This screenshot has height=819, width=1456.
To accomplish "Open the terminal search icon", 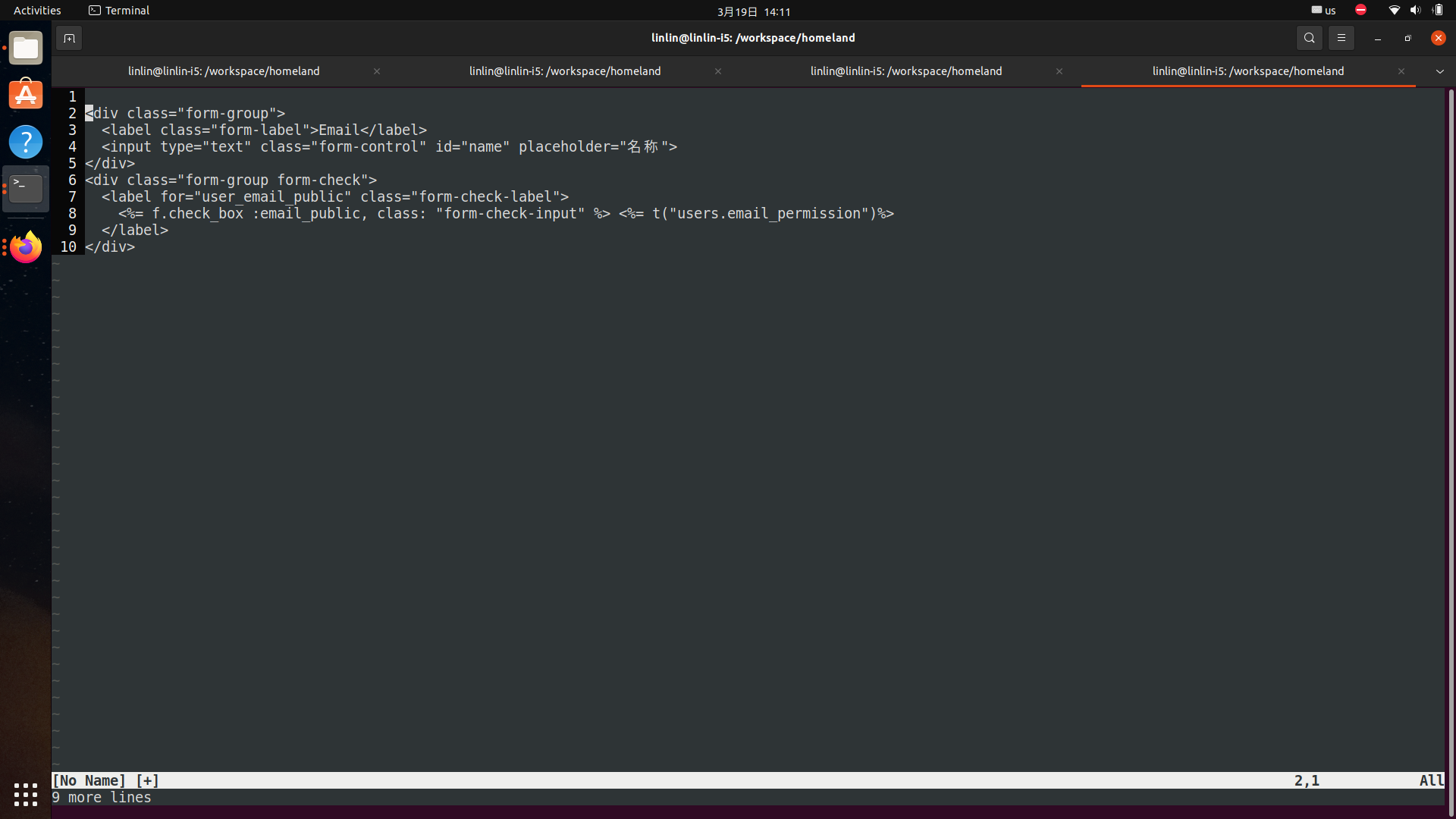I will (x=1309, y=38).
